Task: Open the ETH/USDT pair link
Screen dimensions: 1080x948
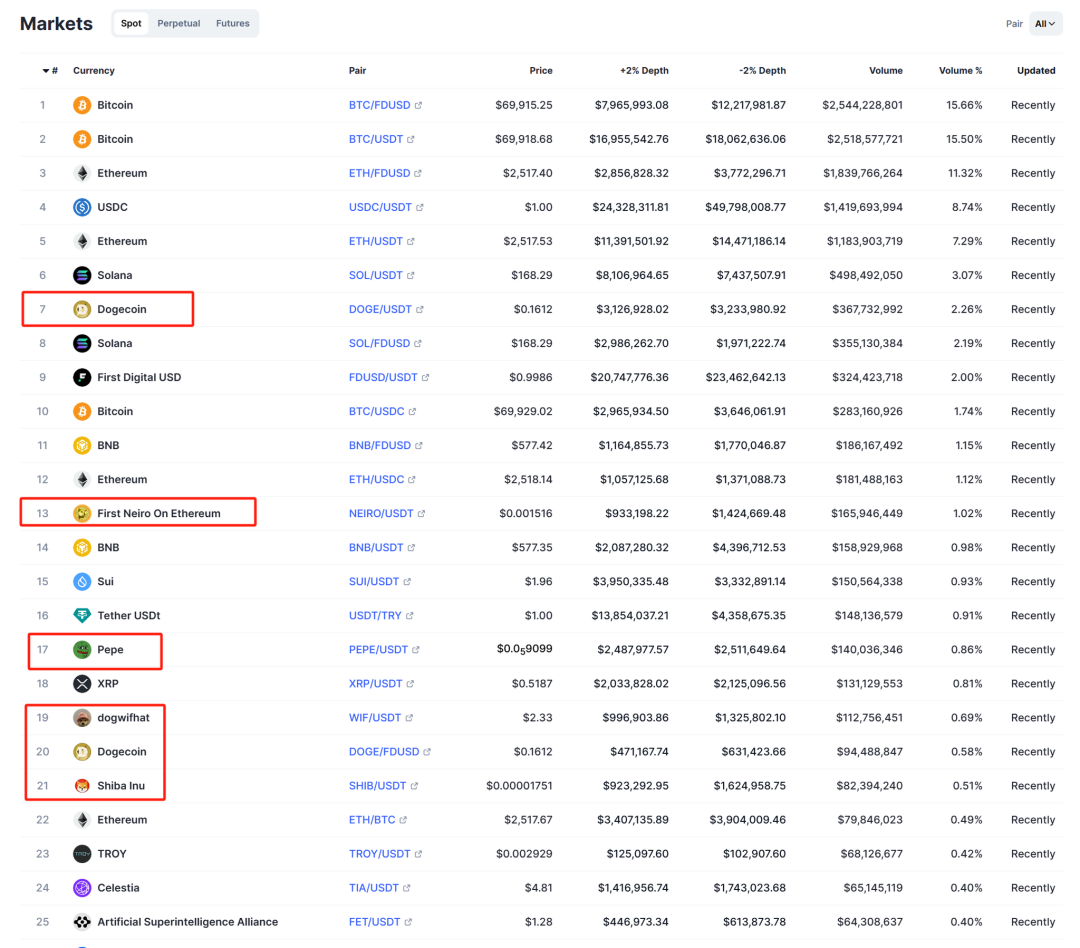Action: pos(377,241)
